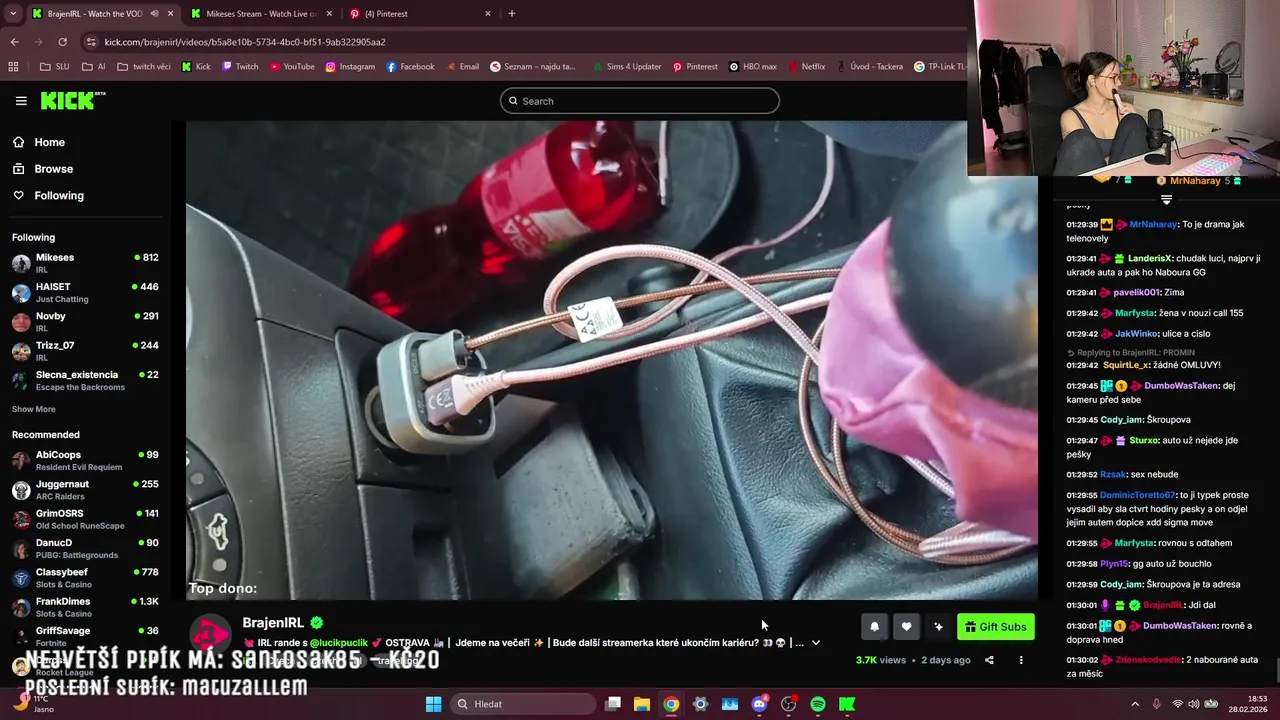Open the three-dot more options menu

tap(1021, 660)
